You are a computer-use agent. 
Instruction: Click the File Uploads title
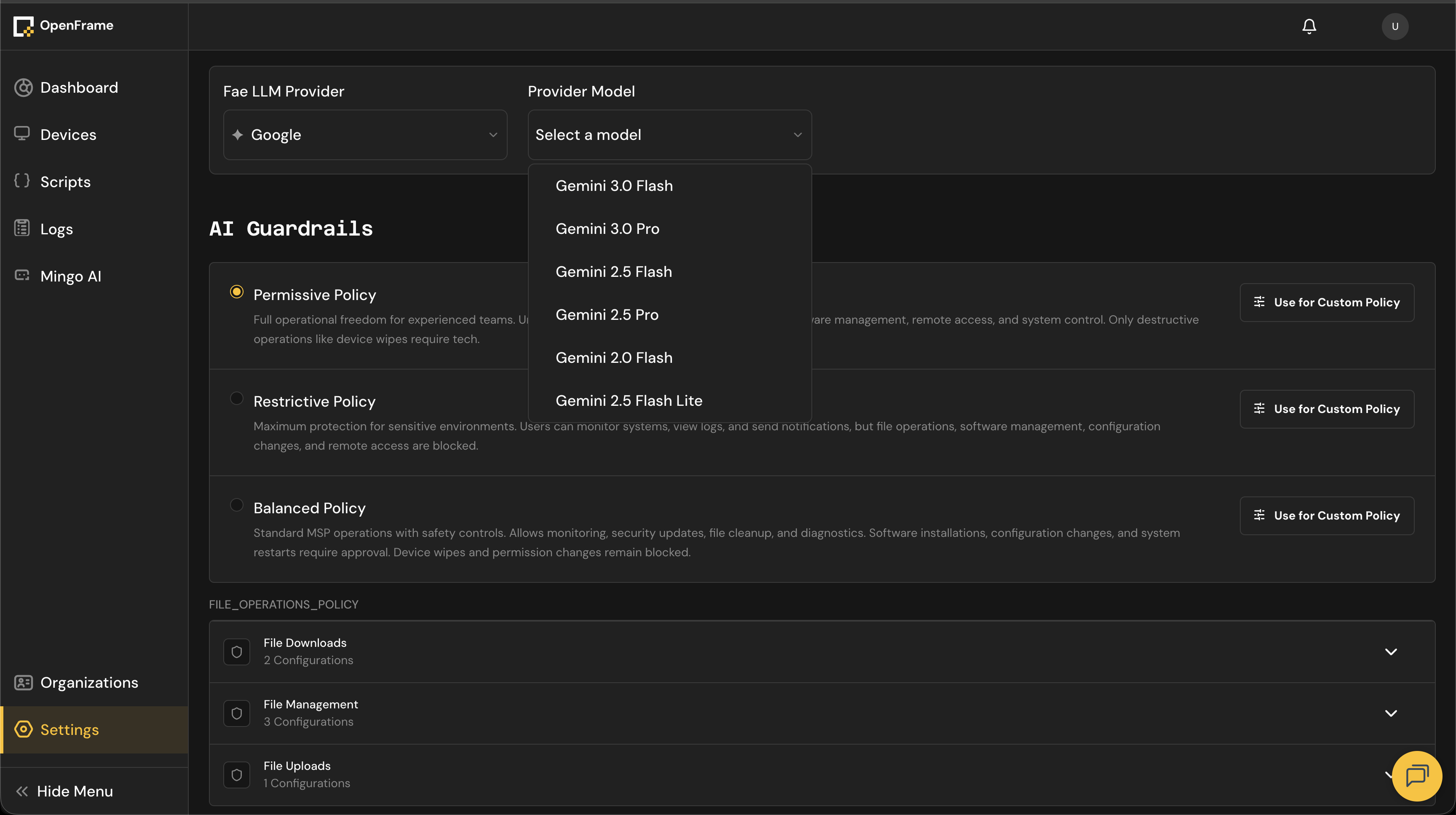[297, 766]
